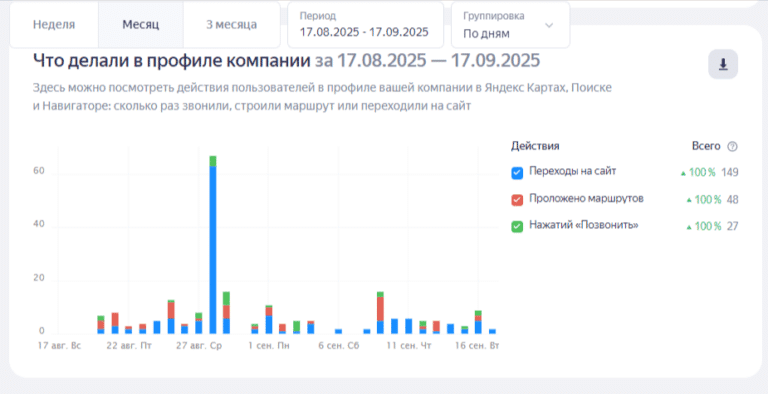Toggle the Нажатий «Позвонить» checkbox
The height and width of the screenshot is (394, 768).
tap(517, 226)
